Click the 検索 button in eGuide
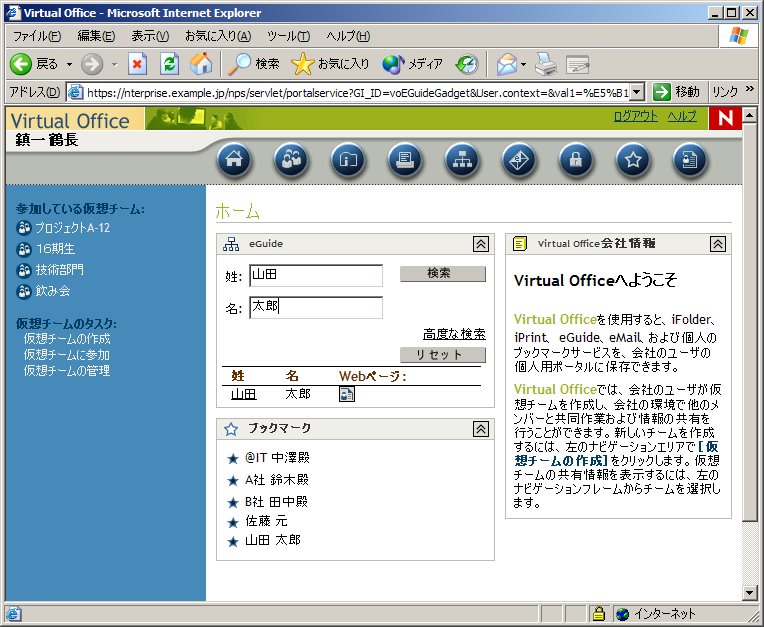This screenshot has height=627, width=764. (x=443, y=274)
